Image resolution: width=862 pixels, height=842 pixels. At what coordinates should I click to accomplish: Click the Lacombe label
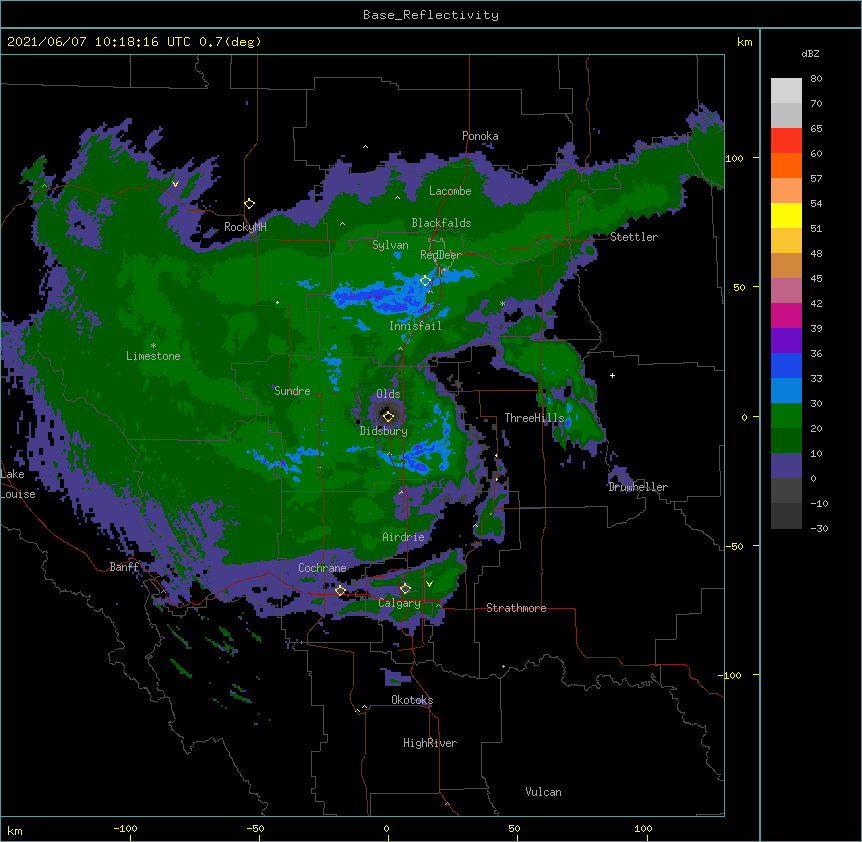(x=450, y=191)
